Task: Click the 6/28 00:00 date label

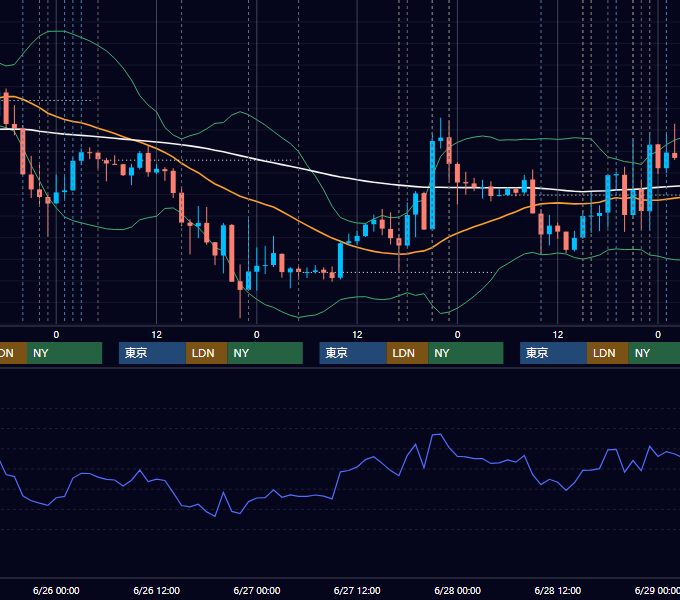Action: coord(458,590)
